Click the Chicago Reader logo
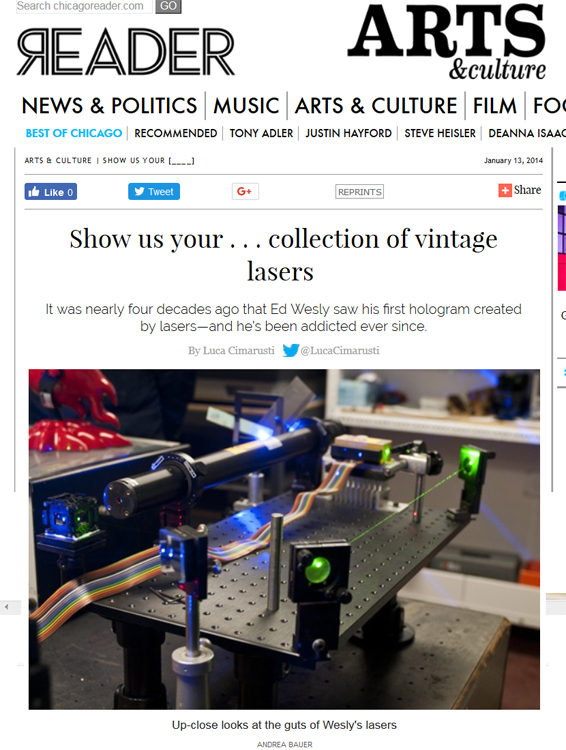This screenshot has width=566, height=750. pos(125,52)
